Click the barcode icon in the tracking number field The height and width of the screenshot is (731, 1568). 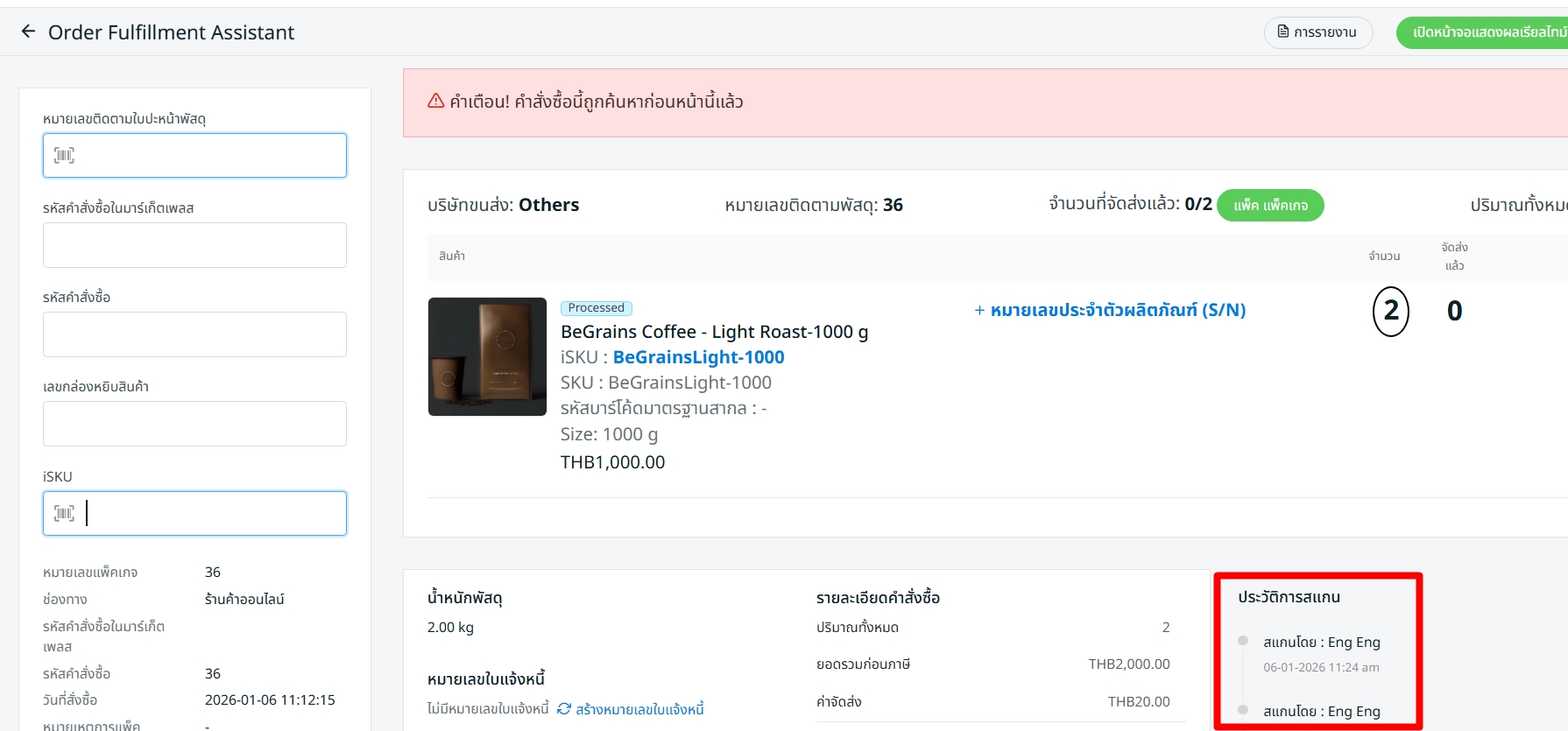64,155
